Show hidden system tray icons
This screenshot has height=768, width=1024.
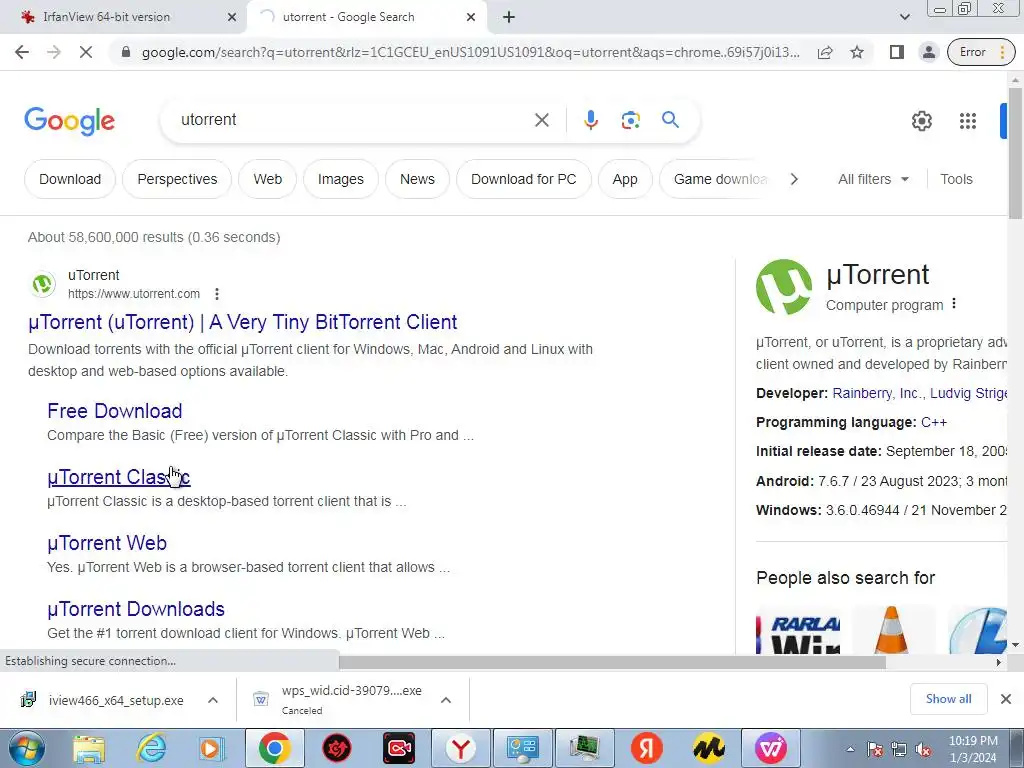850,749
